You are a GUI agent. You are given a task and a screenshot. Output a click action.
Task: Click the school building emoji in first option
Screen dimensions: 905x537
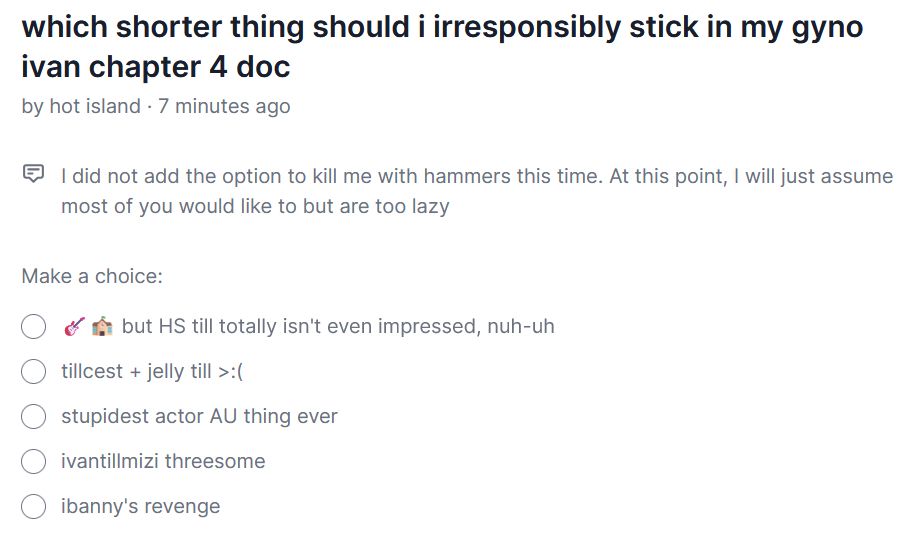coord(101,327)
